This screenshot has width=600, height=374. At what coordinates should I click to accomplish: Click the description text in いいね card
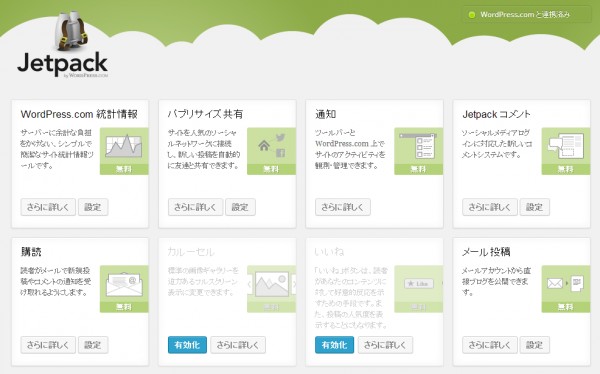click(x=351, y=298)
